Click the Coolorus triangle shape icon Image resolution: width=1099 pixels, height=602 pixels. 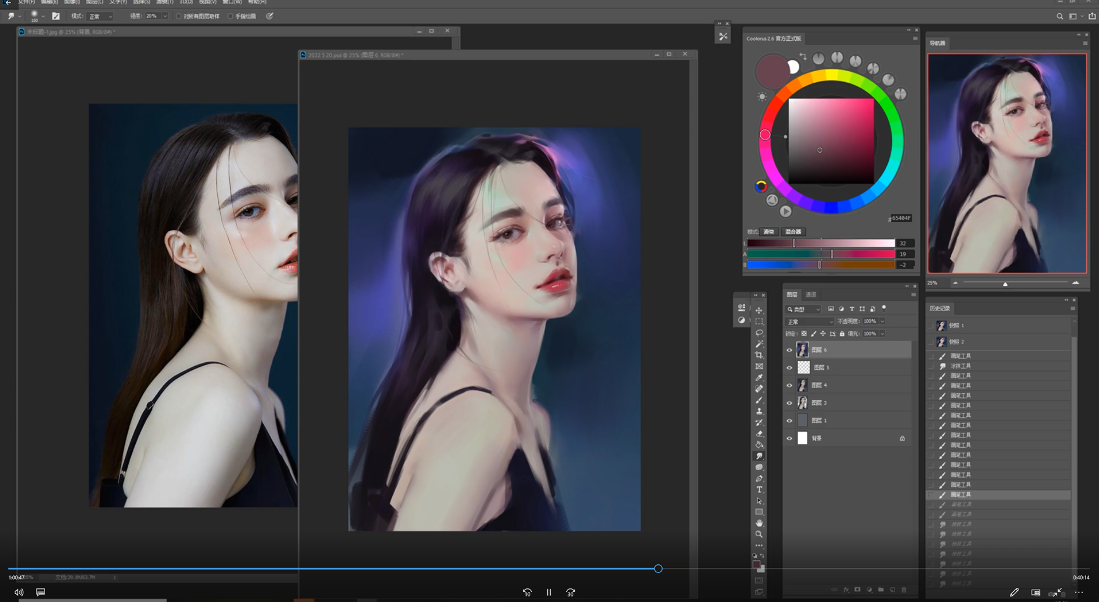(x=772, y=200)
